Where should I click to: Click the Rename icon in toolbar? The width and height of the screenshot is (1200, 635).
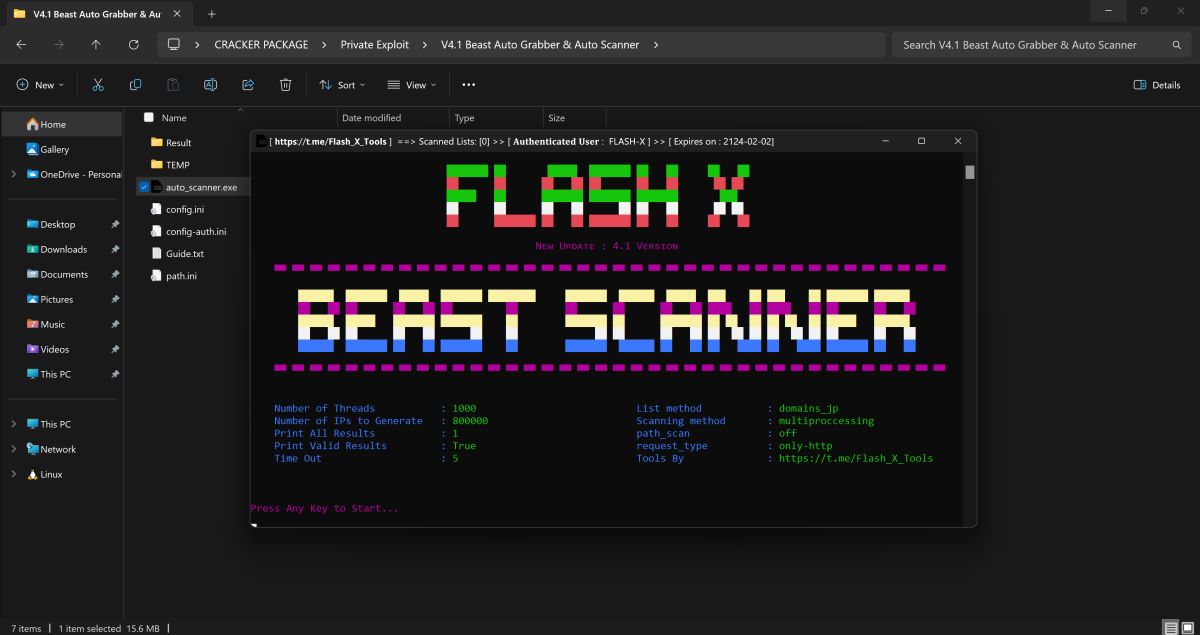tap(210, 85)
